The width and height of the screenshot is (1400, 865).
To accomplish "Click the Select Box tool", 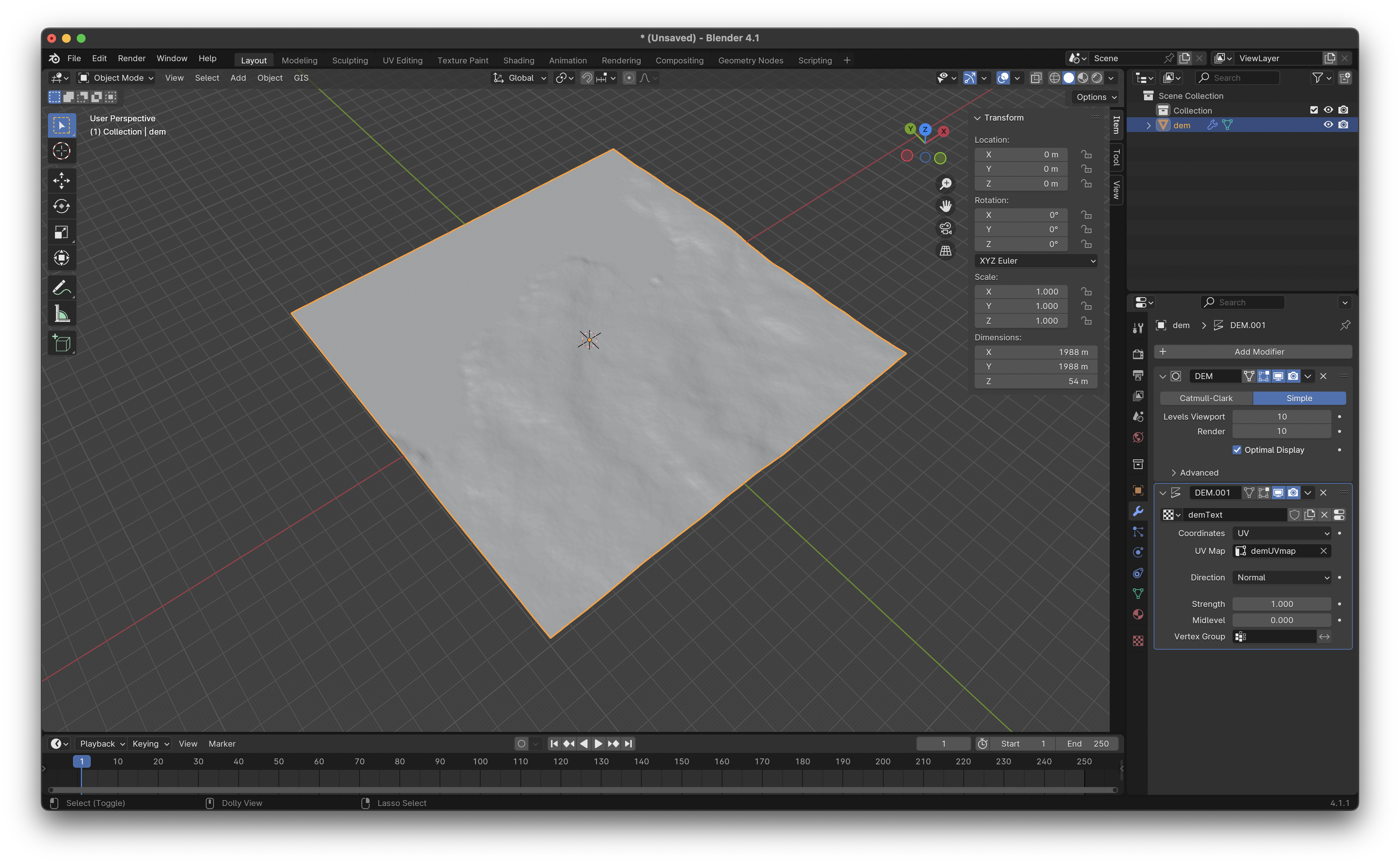I will coord(62,125).
